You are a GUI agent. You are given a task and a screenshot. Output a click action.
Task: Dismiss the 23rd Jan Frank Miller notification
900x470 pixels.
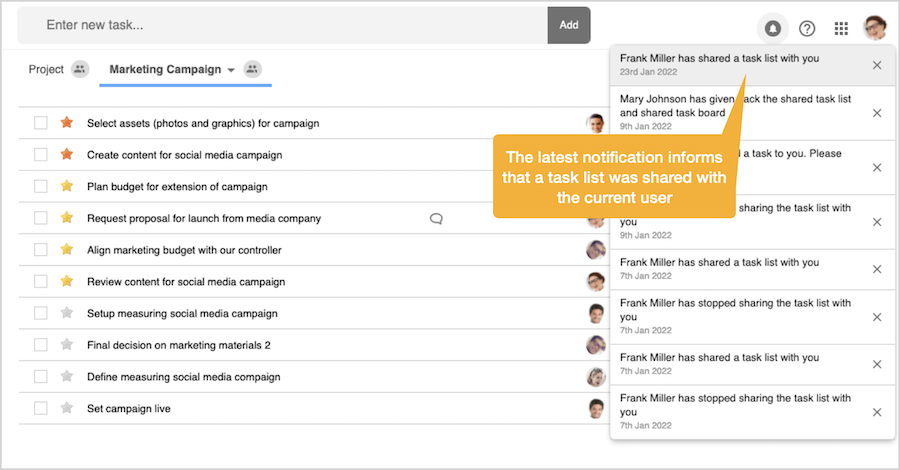[877, 65]
